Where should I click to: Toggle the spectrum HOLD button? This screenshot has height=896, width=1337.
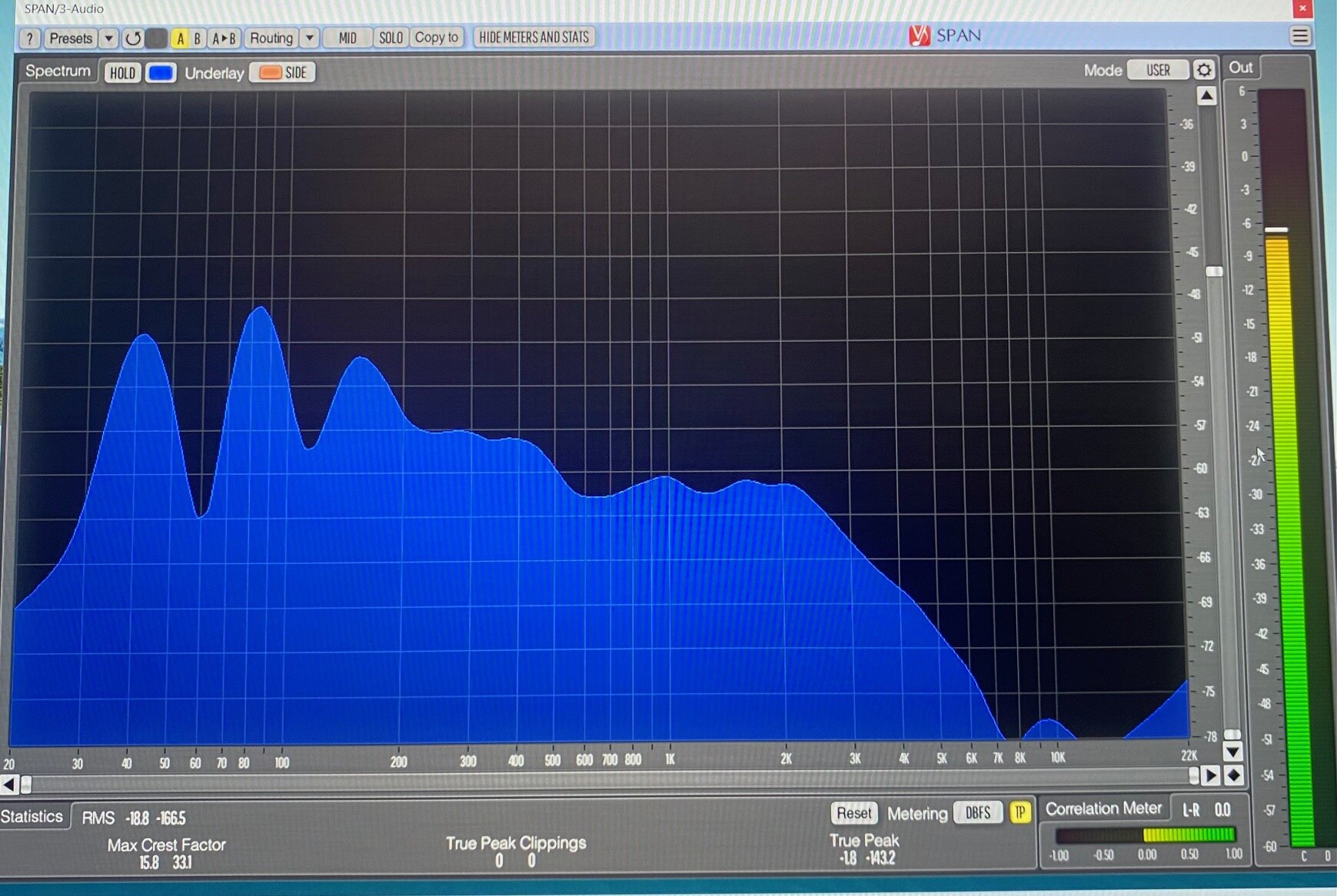122,73
